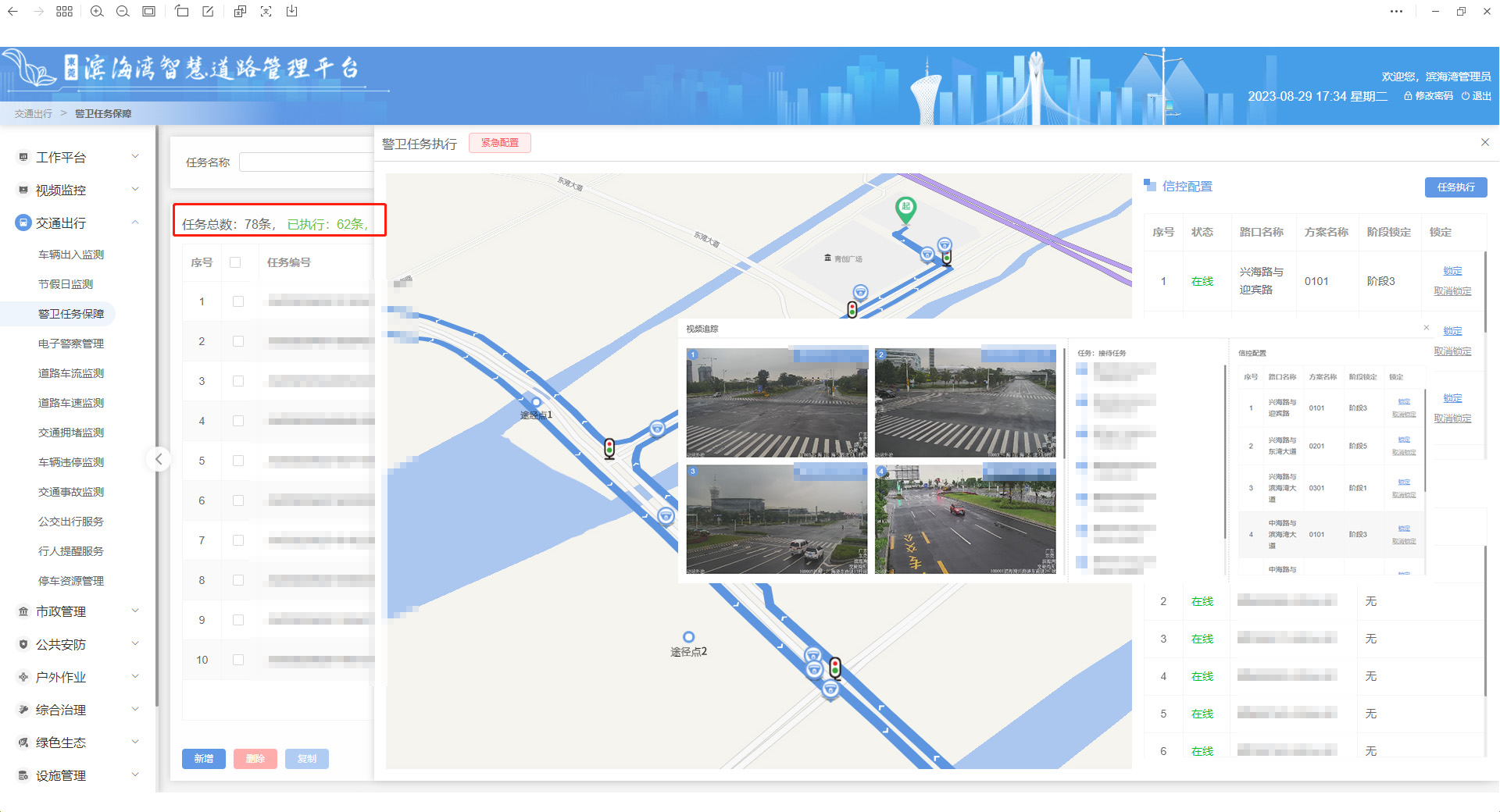Click the 途径点2 waypoint circle on map
The width and height of the screenshot is (1500, 812).
click(x=688, y=637)
